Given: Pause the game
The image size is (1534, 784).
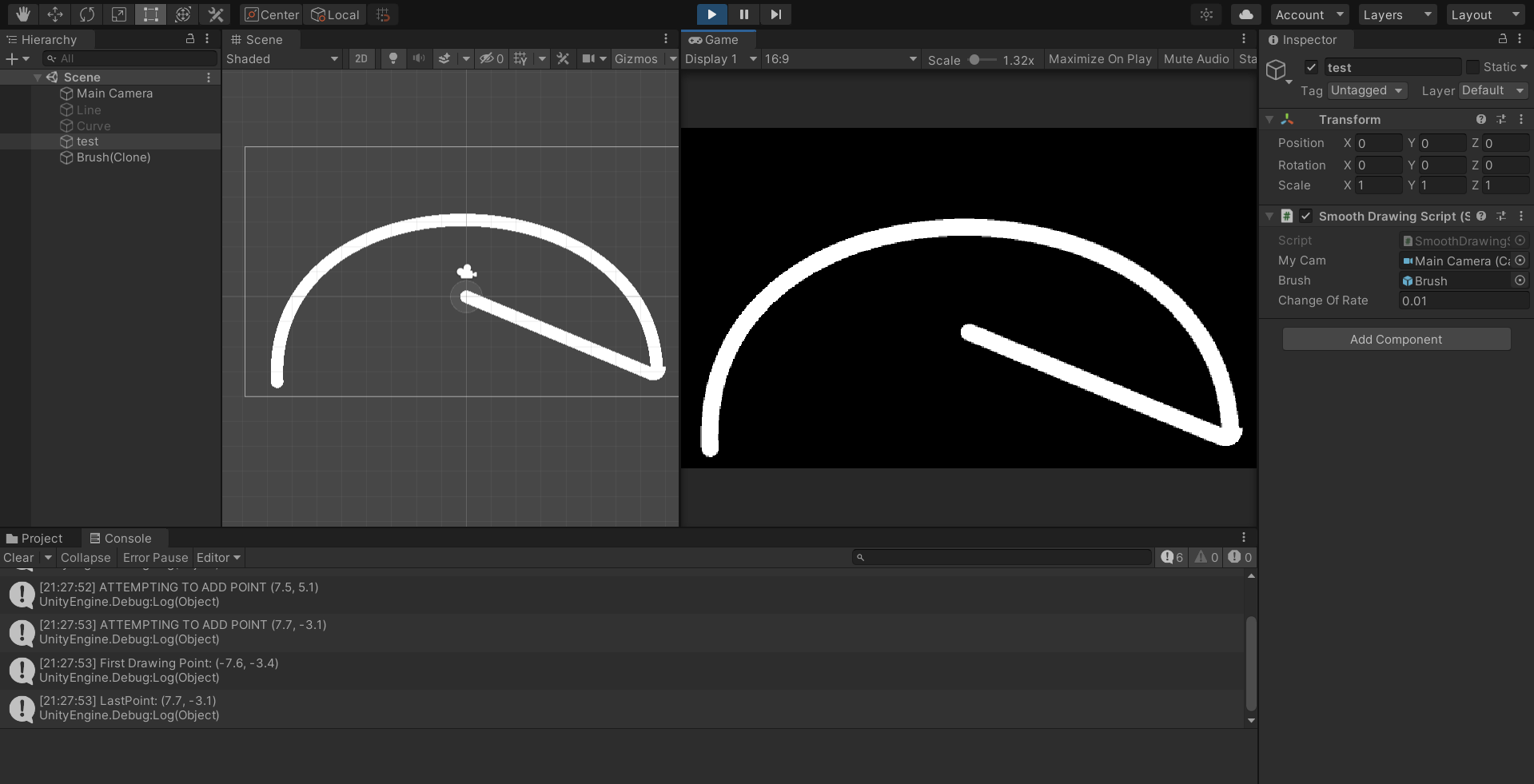Looking at the screenshot, I should (x=743, y=14).
